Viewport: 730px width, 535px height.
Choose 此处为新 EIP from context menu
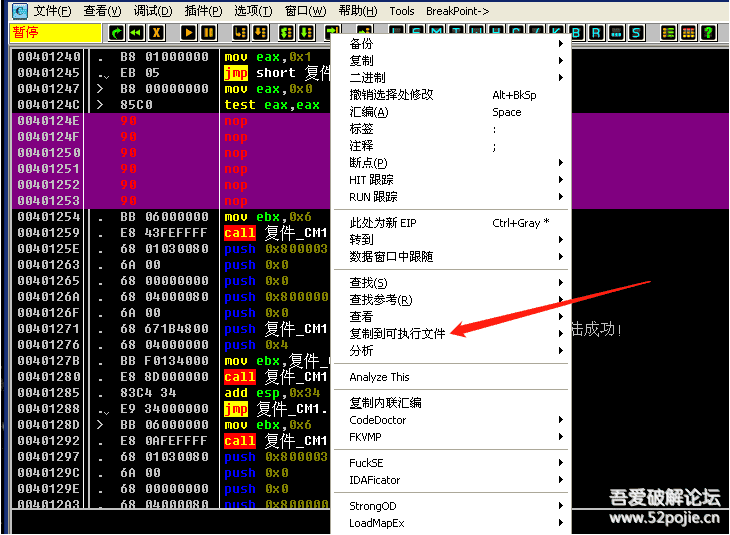382,223
